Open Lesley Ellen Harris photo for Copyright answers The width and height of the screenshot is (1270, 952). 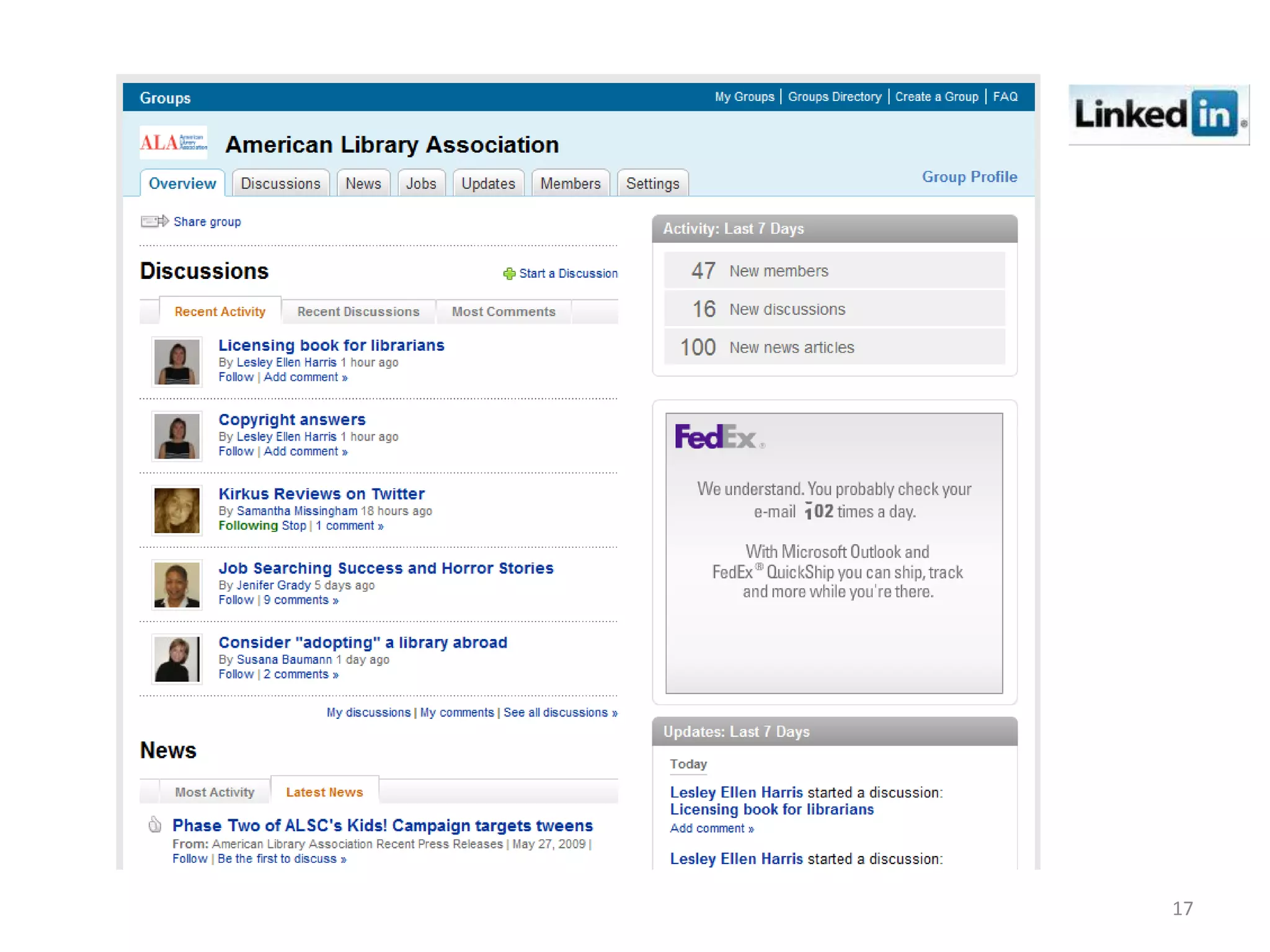(x=177, y=436)
